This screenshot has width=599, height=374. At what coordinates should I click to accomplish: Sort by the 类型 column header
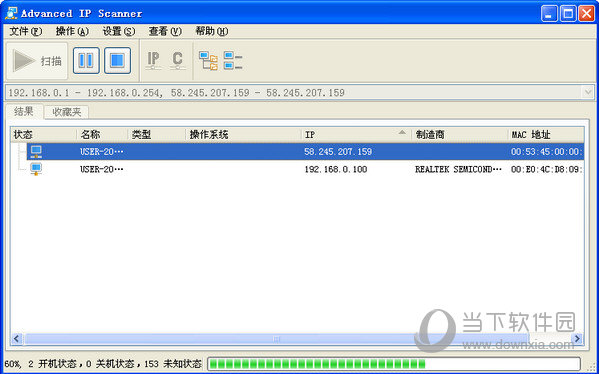(x=157, y=134)
